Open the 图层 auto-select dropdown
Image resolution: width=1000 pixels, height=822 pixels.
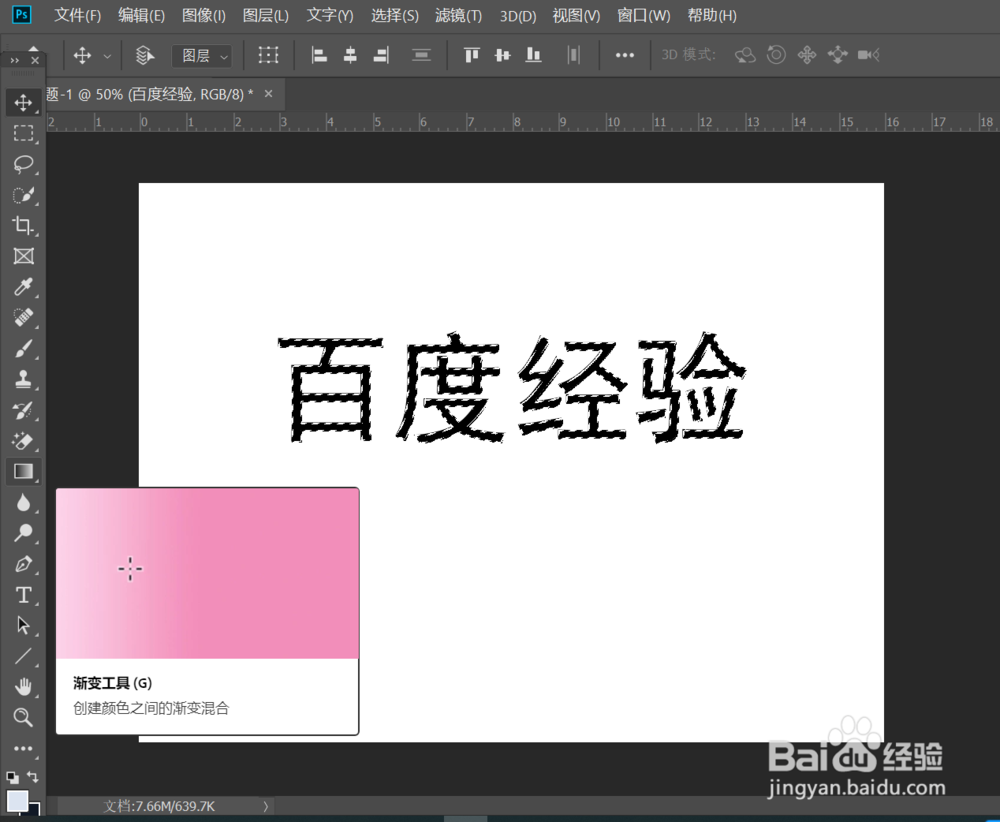tap(202, 56)
